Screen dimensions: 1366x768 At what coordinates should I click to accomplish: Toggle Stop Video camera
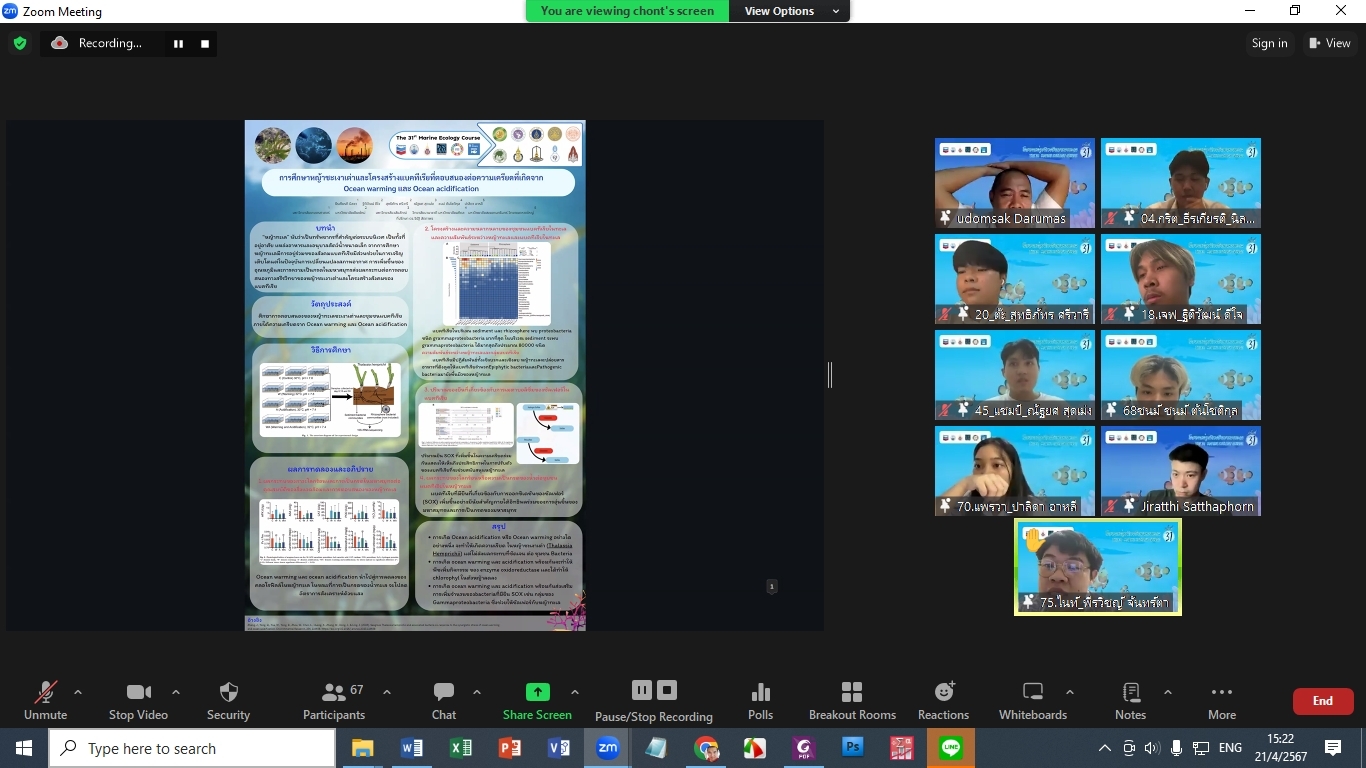click(x=138, y=693)
